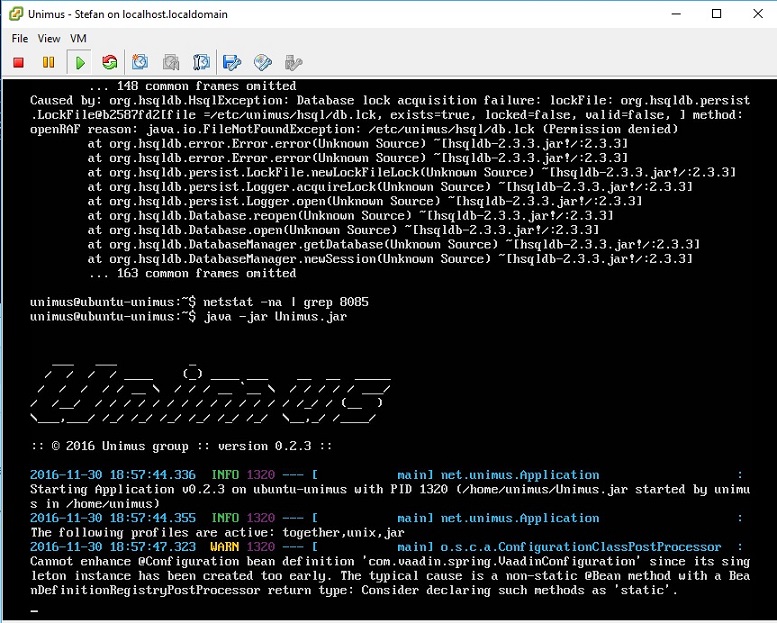Open the View menu
This screenshot has width=777, height=623.
point(49,38)
